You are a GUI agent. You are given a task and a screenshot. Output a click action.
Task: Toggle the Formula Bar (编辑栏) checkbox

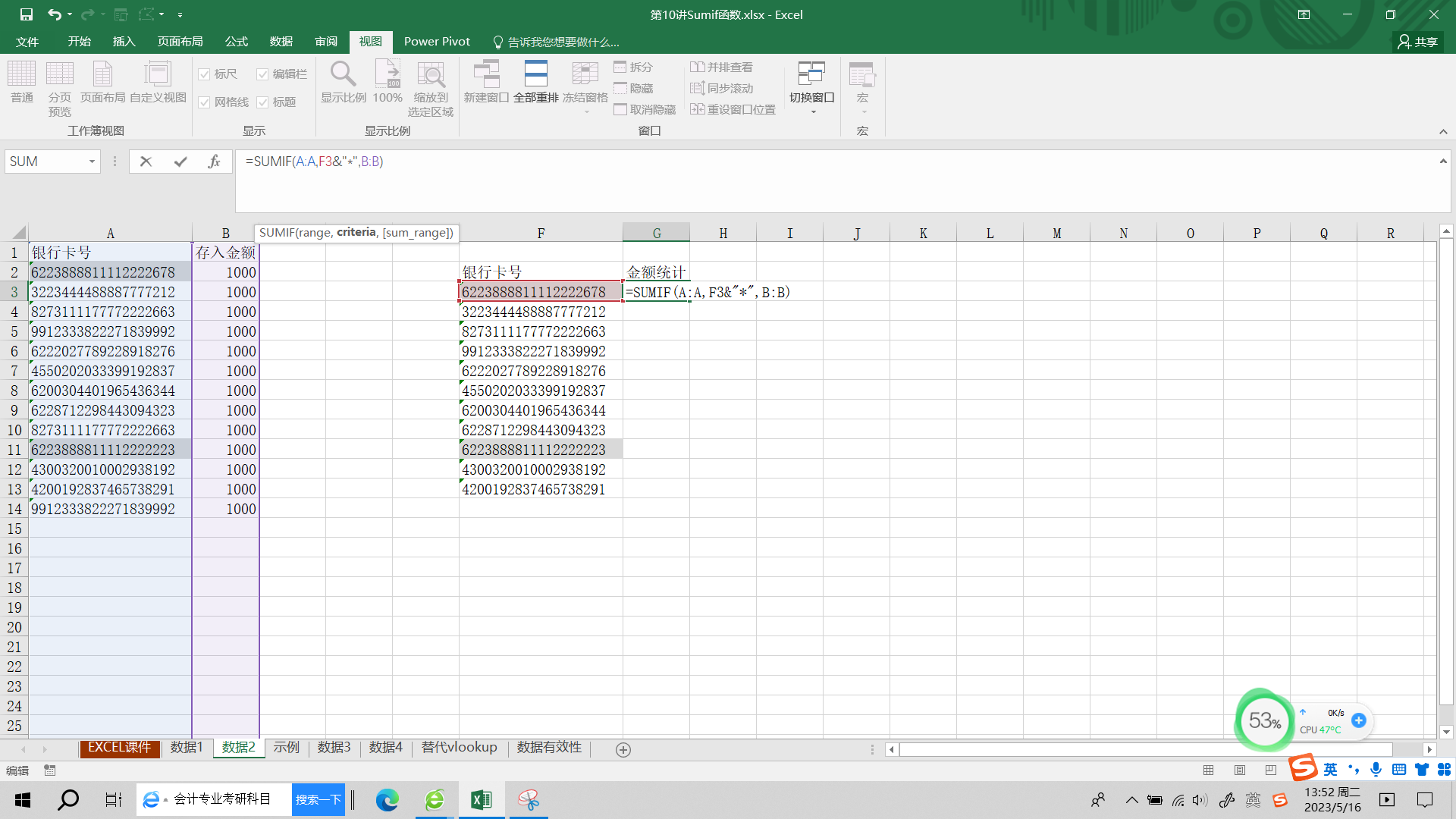point(262,74)
